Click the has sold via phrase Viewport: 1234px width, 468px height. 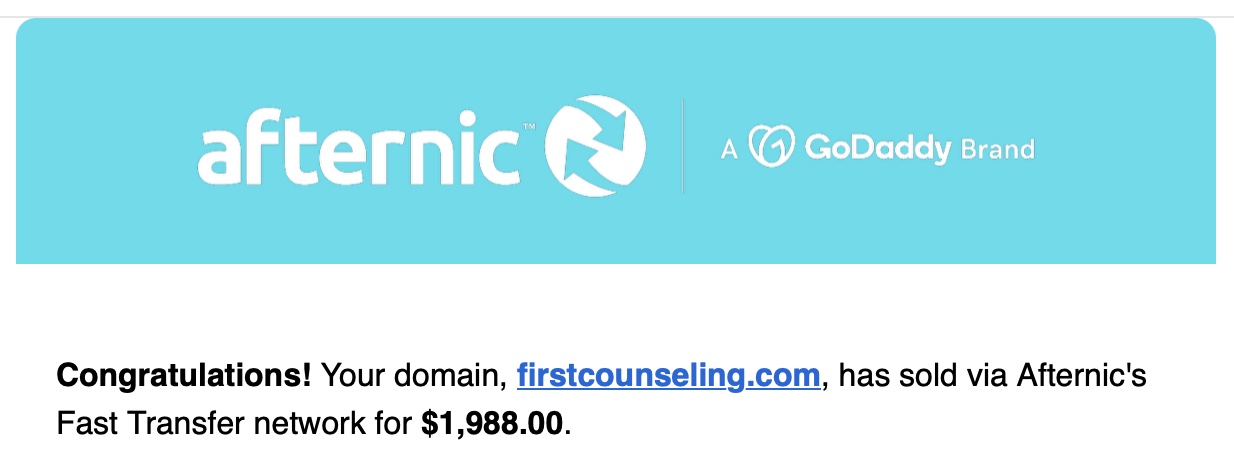point(922,377)
